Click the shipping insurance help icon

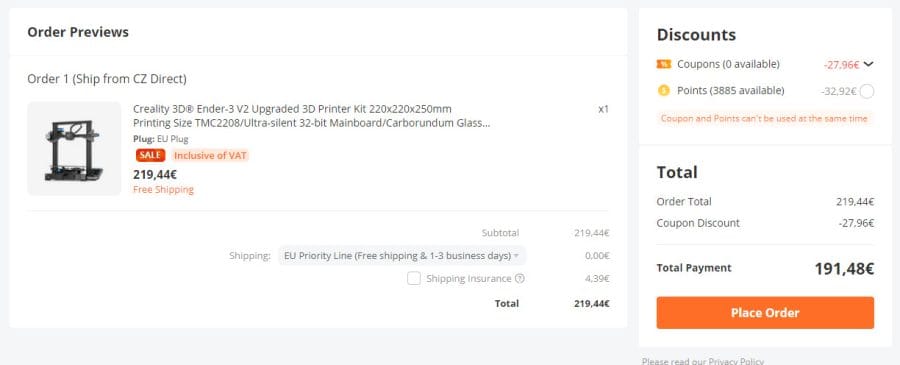point(519,279)
